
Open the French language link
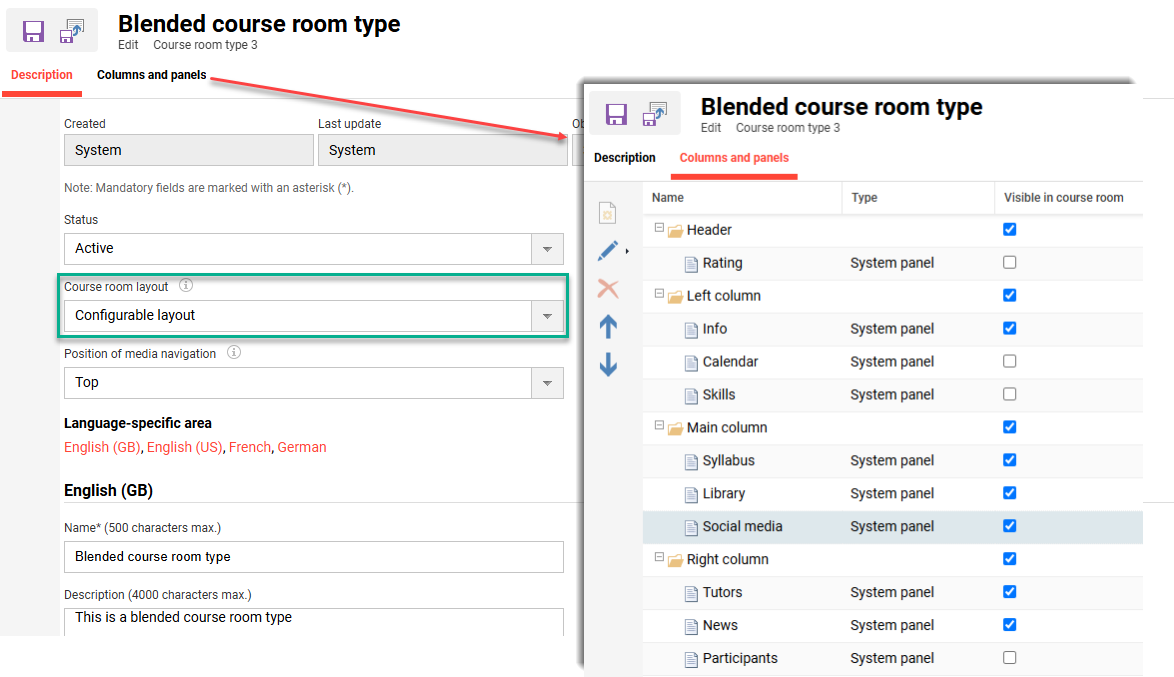tap(250, 447)
